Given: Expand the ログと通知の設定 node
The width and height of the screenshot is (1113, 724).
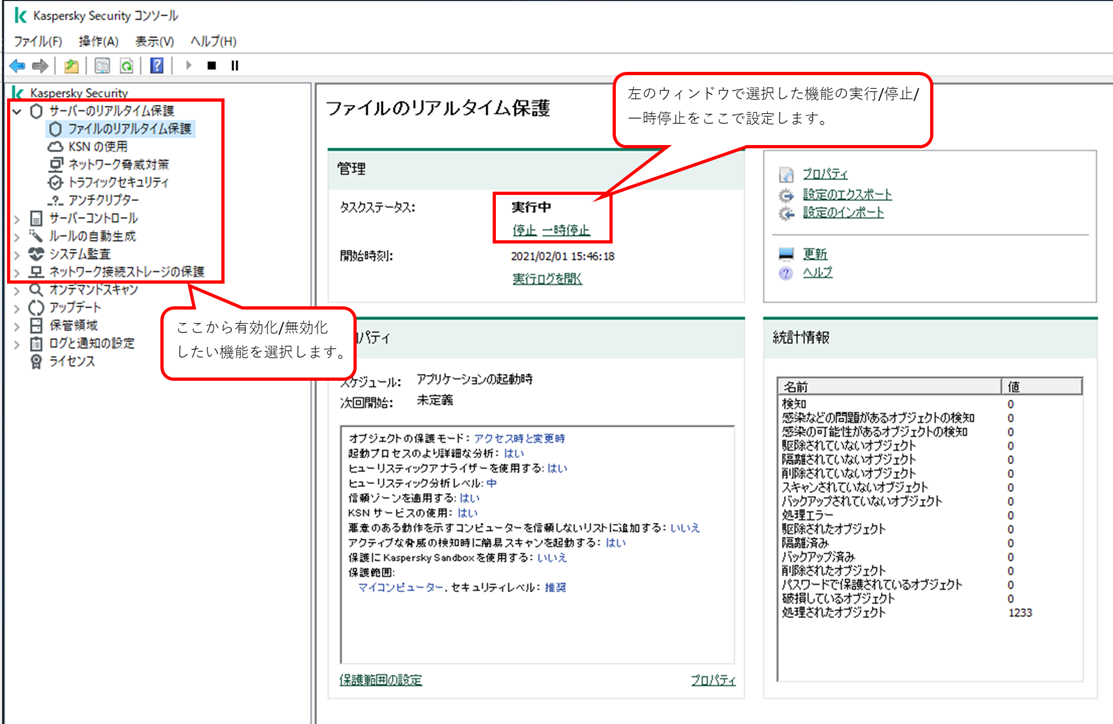Looking at the screenshot, I should click(17, 344).
